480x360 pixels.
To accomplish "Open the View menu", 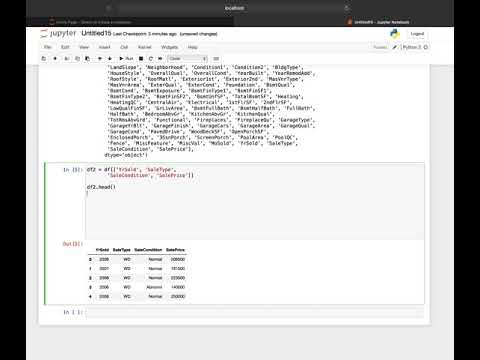I will [84, 47].
